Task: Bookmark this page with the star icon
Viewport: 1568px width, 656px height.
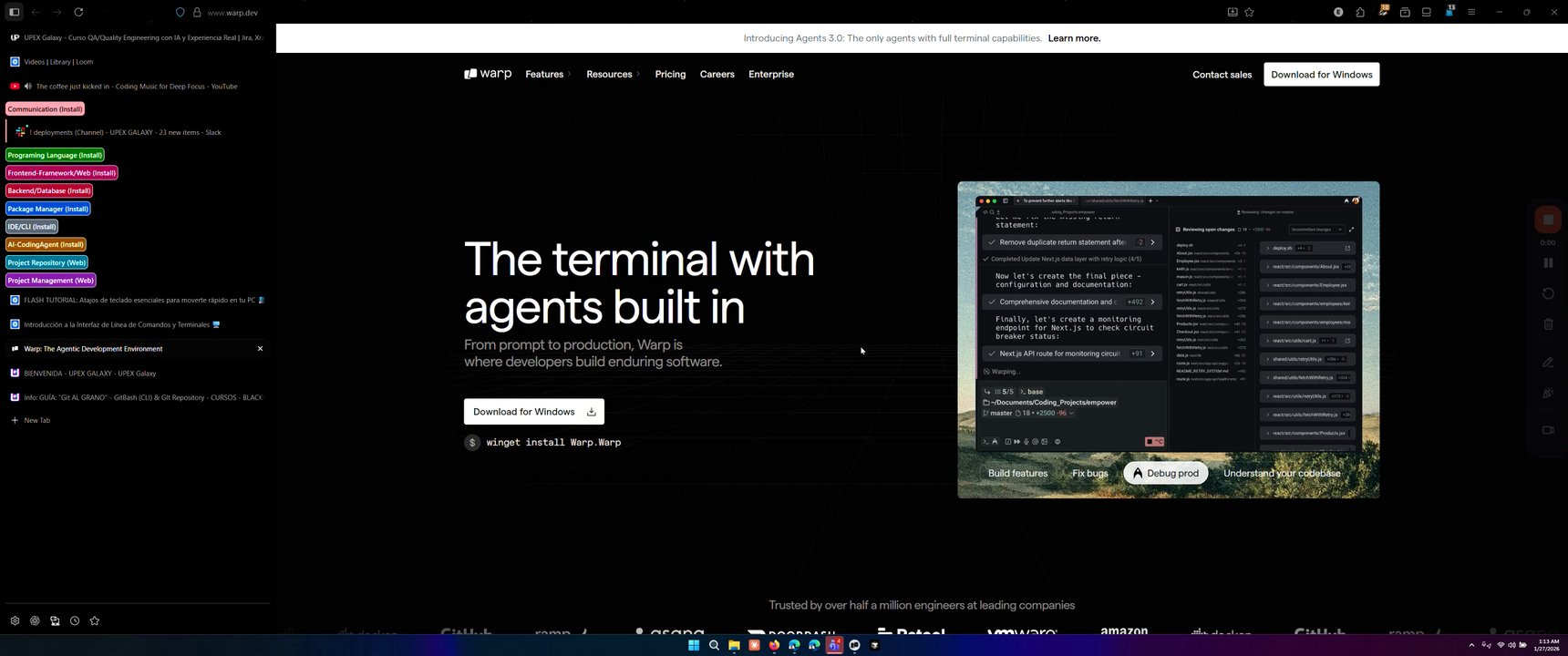Action: click(1249, 12)
